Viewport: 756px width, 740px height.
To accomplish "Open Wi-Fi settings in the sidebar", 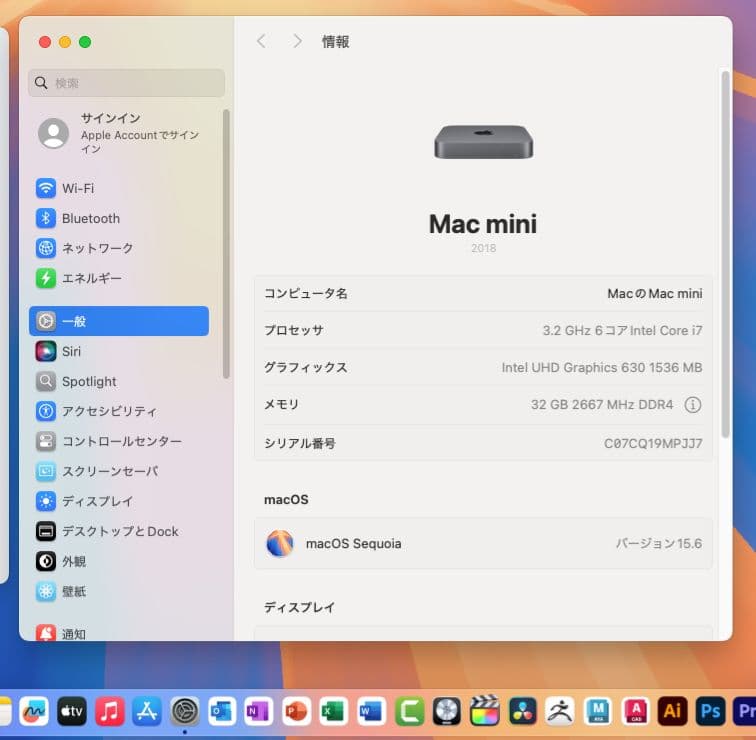I will tap(119, 188).
